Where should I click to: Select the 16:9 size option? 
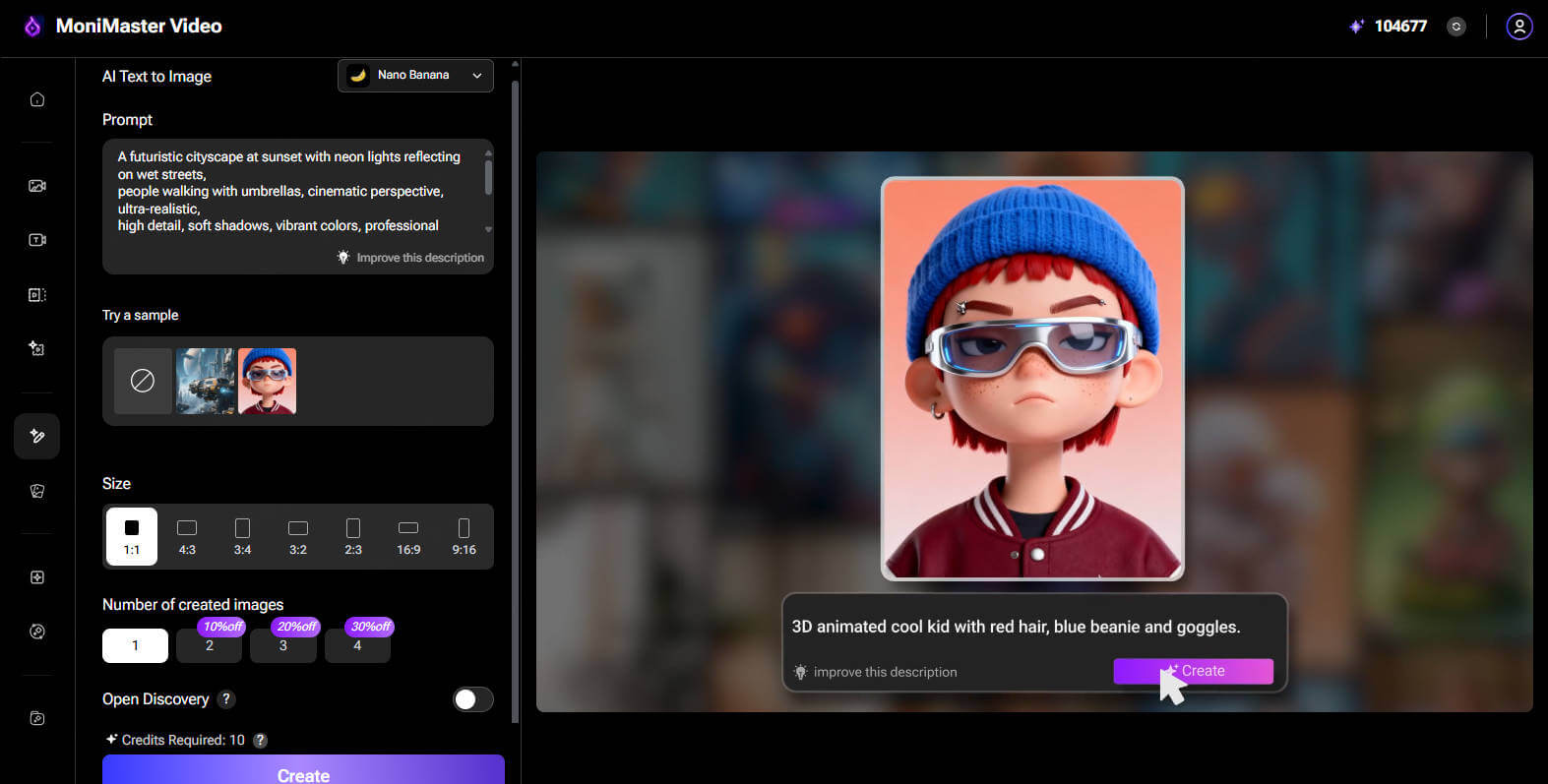click(408, 537)
